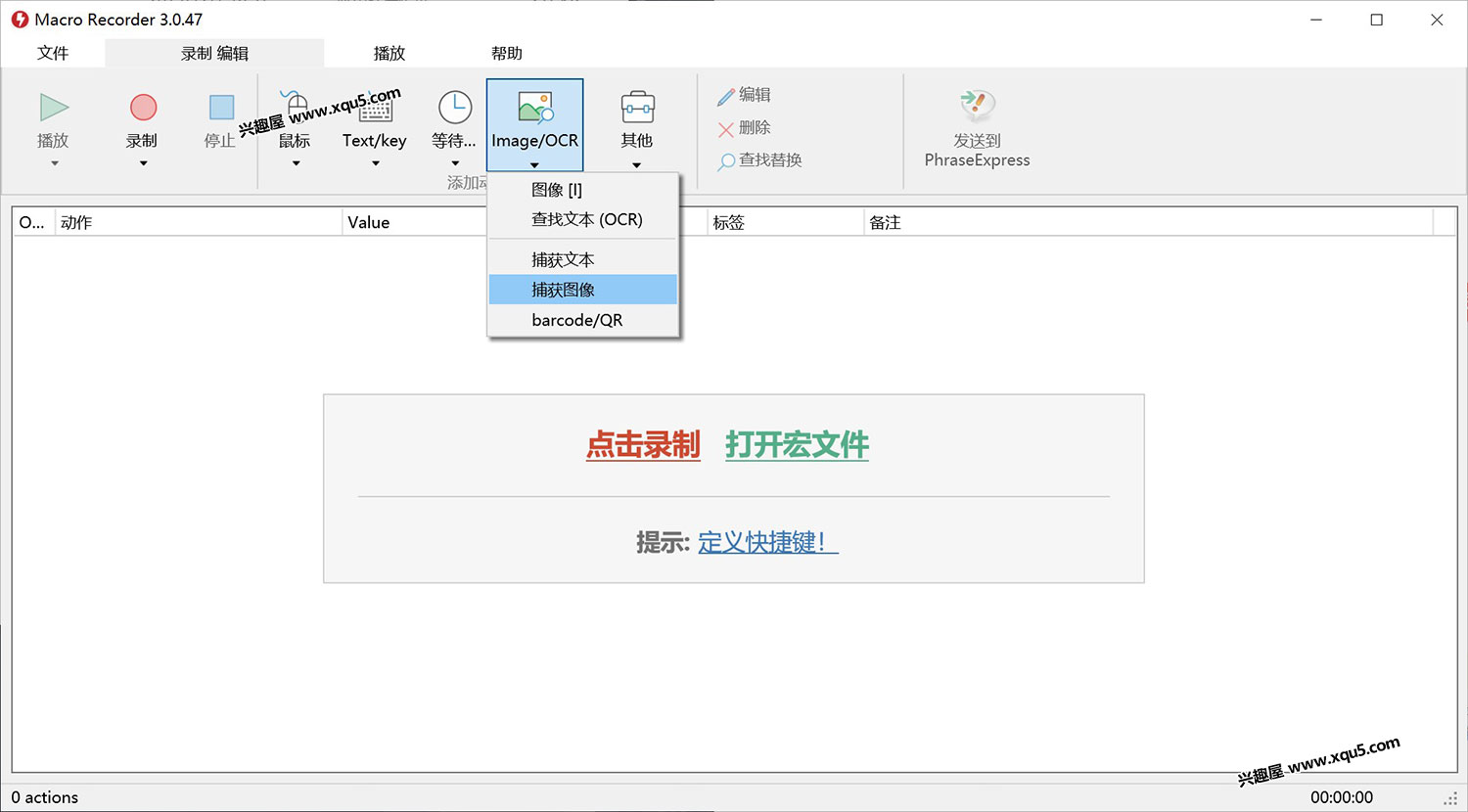Viewport: 1468px width, 812px height.
Task: Select the Mouse (鼠标) action icon
Action: click(x=295, y=108)
